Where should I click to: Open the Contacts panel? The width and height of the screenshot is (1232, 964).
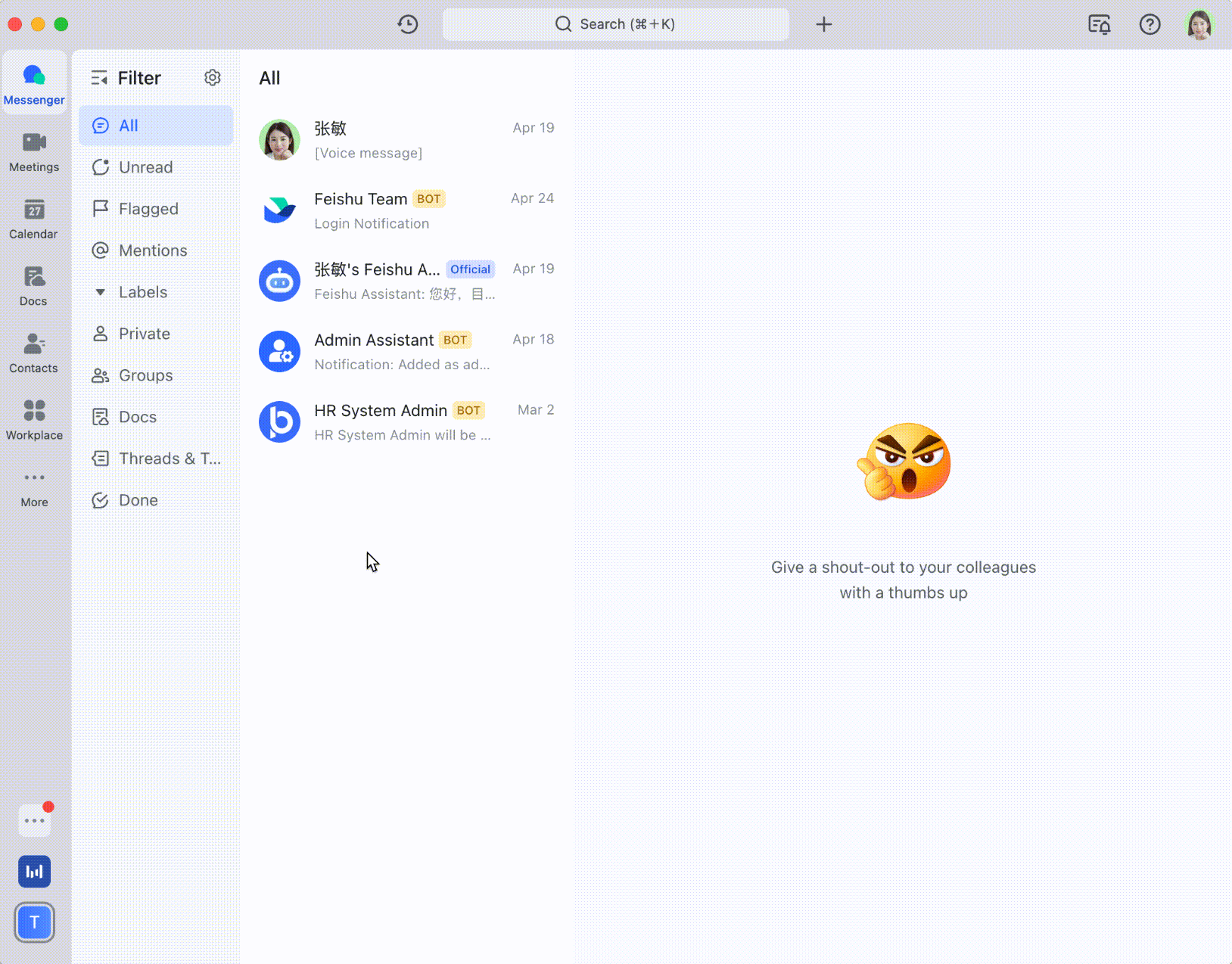coord(33,352)
